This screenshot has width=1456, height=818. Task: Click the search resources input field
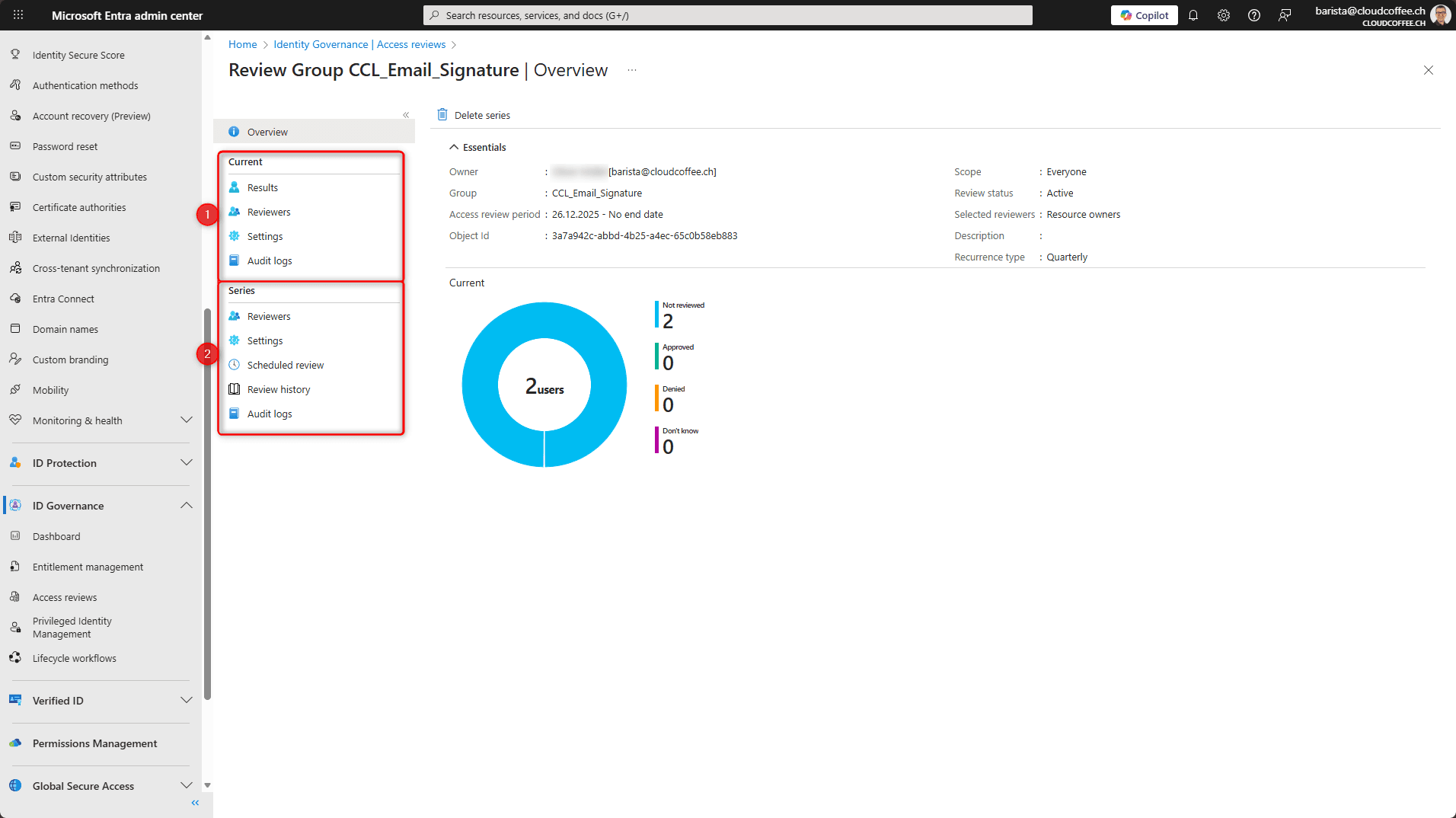tap(727, 15)
